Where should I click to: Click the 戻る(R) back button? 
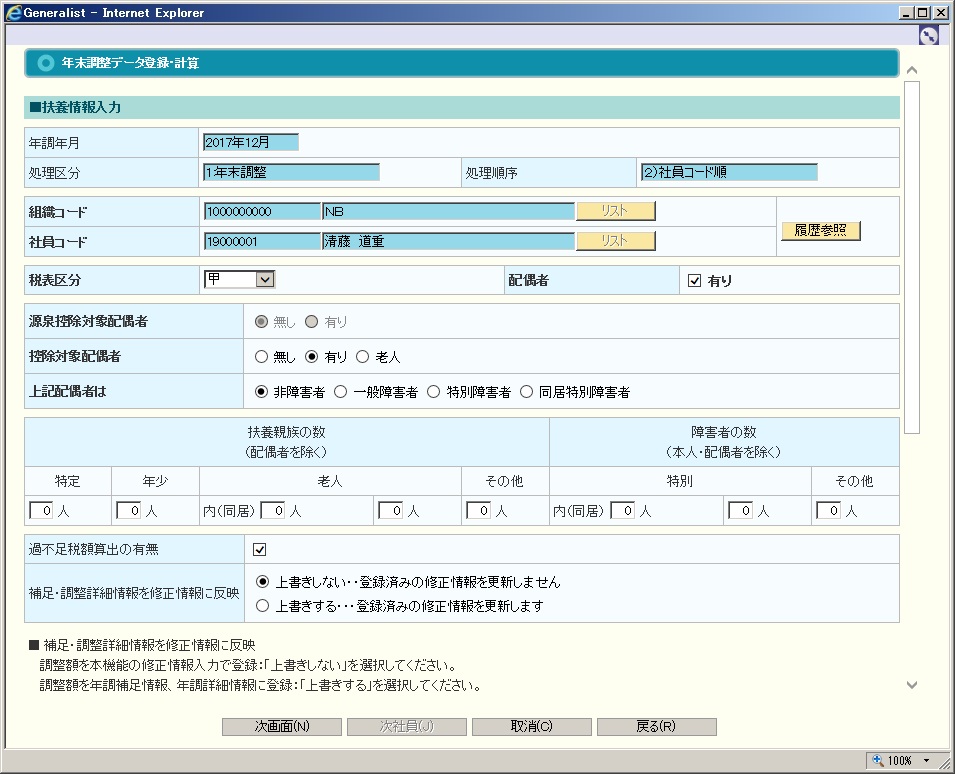(x=656, y=727)
